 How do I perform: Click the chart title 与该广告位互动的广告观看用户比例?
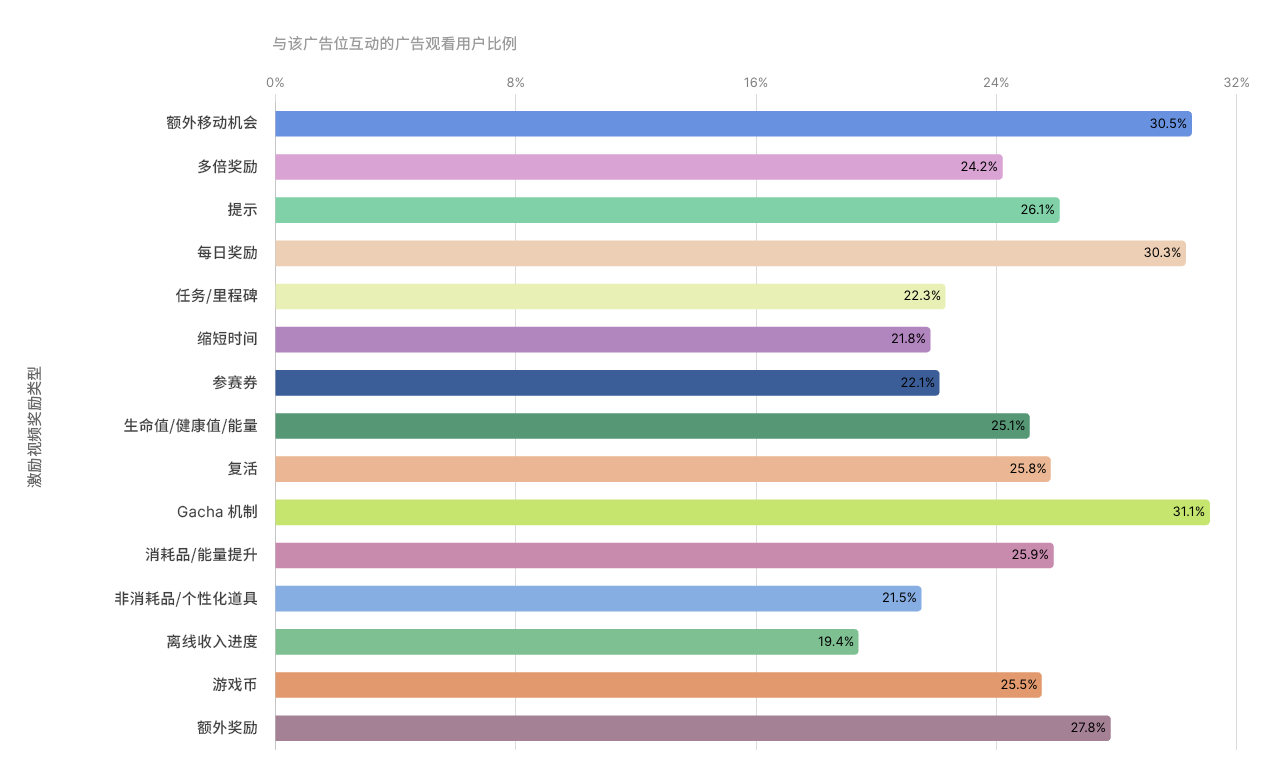395,44
